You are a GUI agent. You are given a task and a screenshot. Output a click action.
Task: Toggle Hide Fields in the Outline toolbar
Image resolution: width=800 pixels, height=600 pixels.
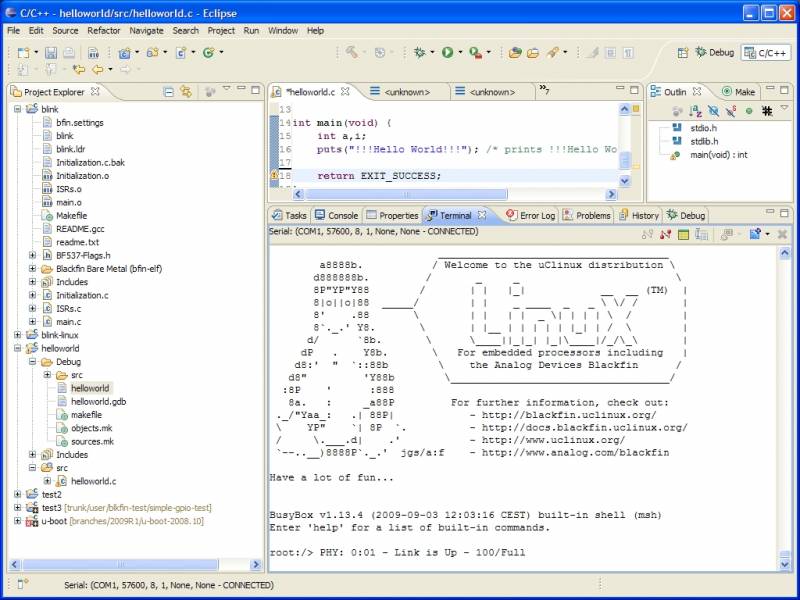713,111
